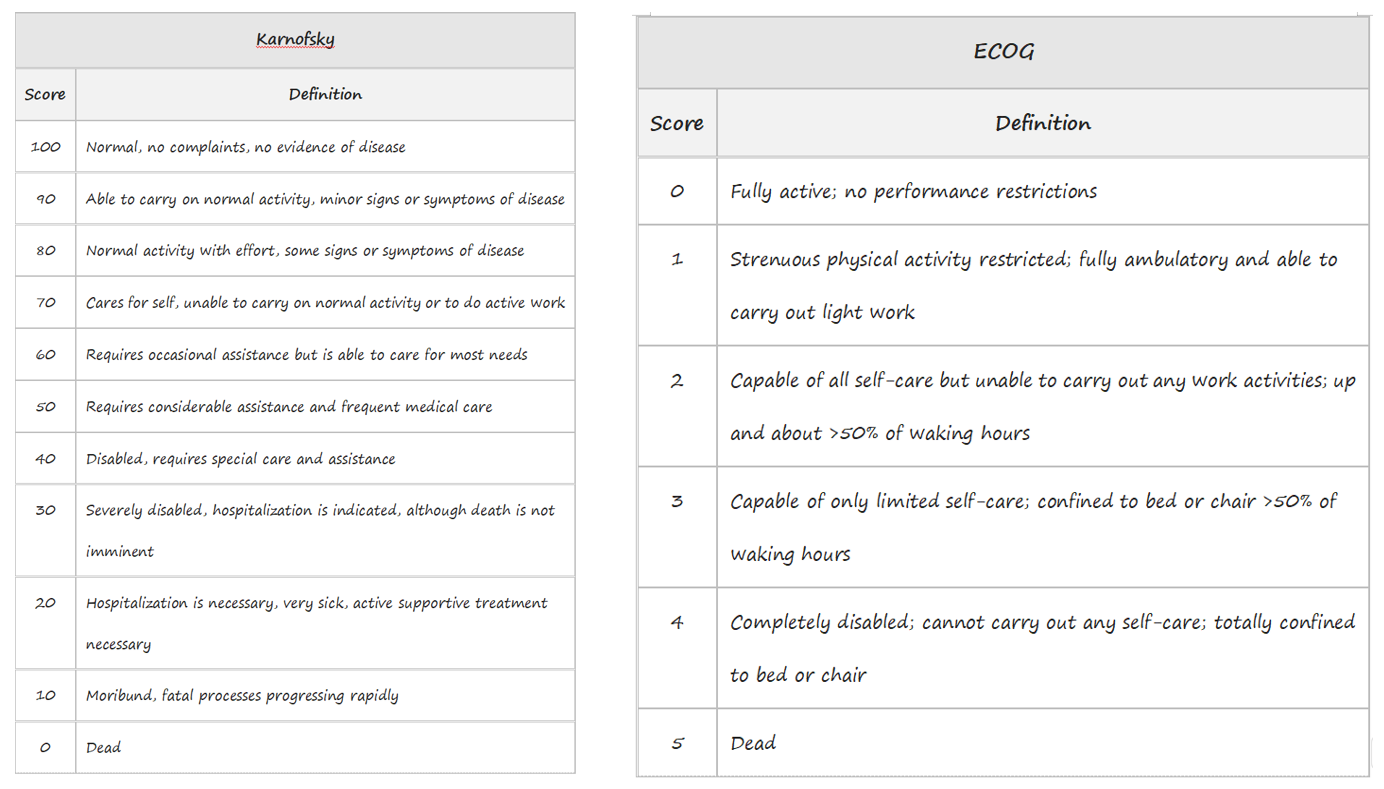Click the Karnofsky Score column header
This screenshot has width=1384, height=789.
point(45,95)
